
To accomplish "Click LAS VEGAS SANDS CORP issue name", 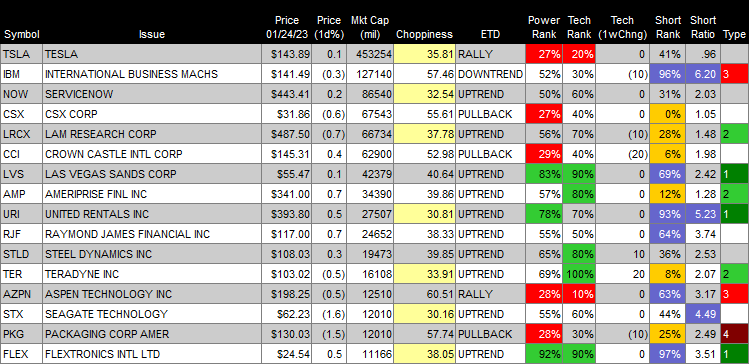I will pos(110,174).
